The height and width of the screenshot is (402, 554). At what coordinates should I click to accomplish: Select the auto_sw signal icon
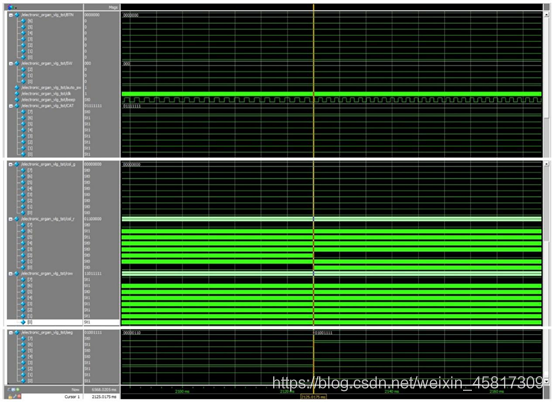click(17, 88)
